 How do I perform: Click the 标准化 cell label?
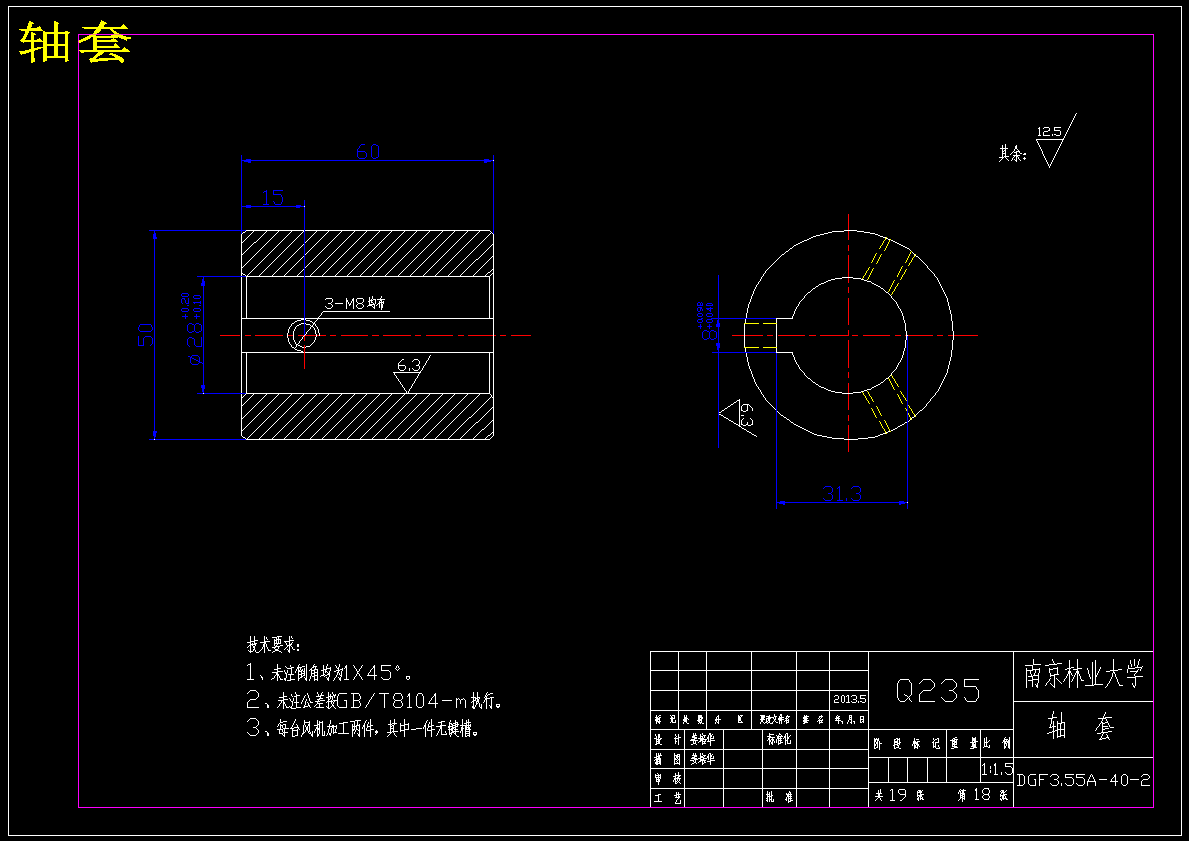[x=779, y=739]
